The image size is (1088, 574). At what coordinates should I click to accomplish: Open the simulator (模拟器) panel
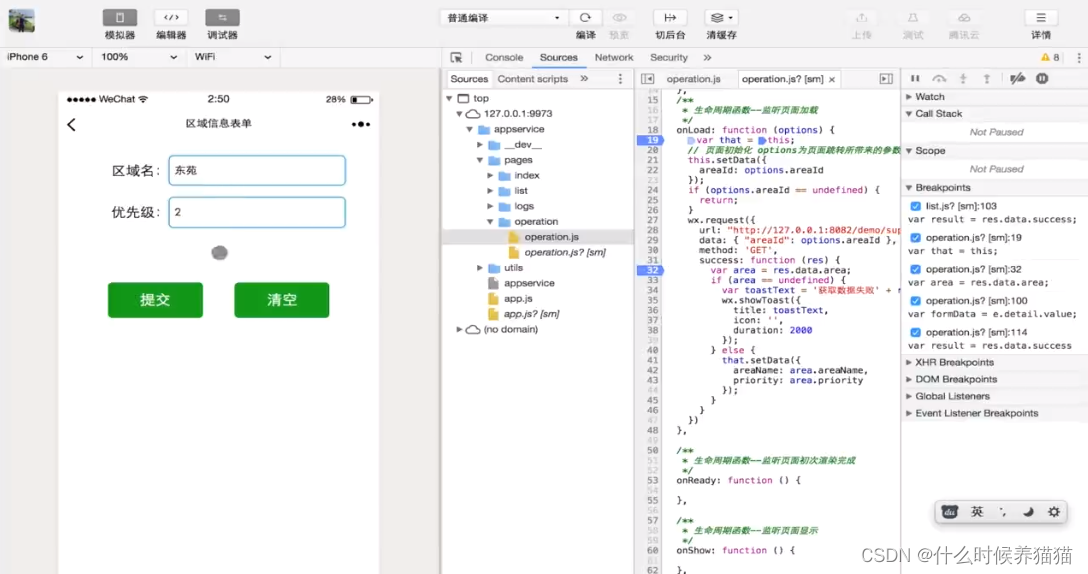[x=119, y=18]
